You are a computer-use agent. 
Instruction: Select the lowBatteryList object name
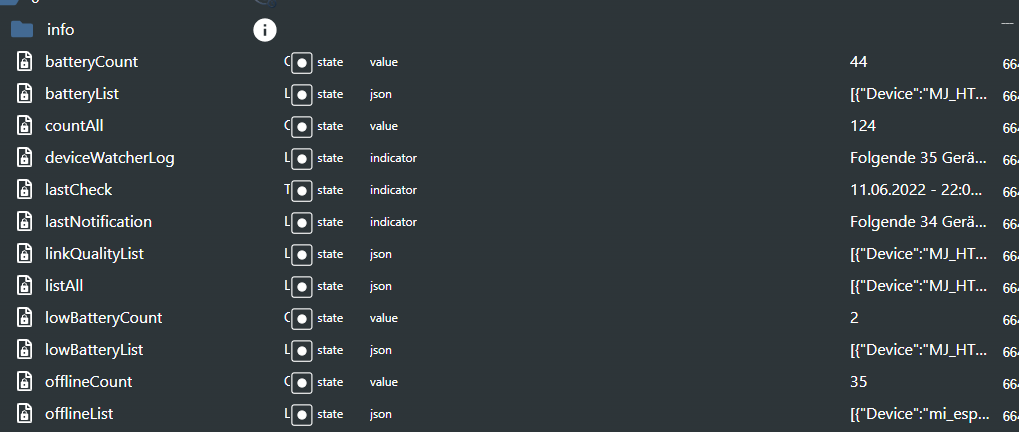pos(94,350)
